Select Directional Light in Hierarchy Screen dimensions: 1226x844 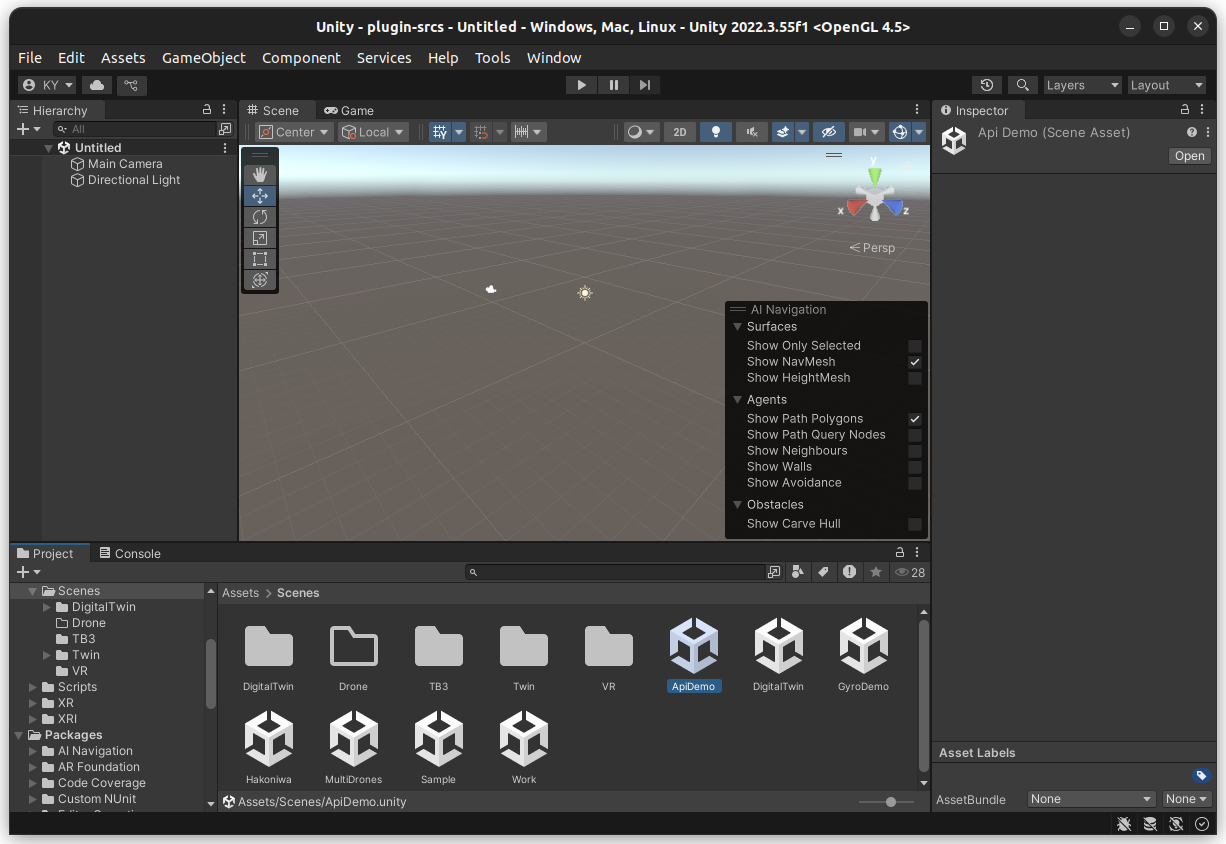pos(134,180)
